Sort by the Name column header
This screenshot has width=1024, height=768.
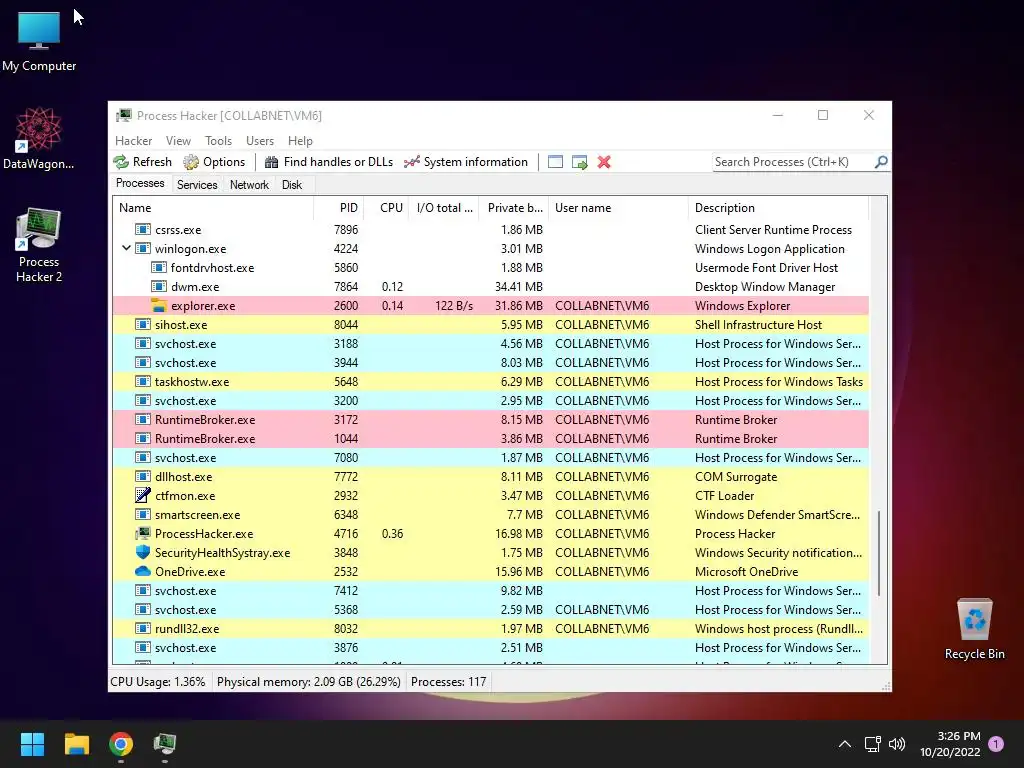click(x=213, y=208)
